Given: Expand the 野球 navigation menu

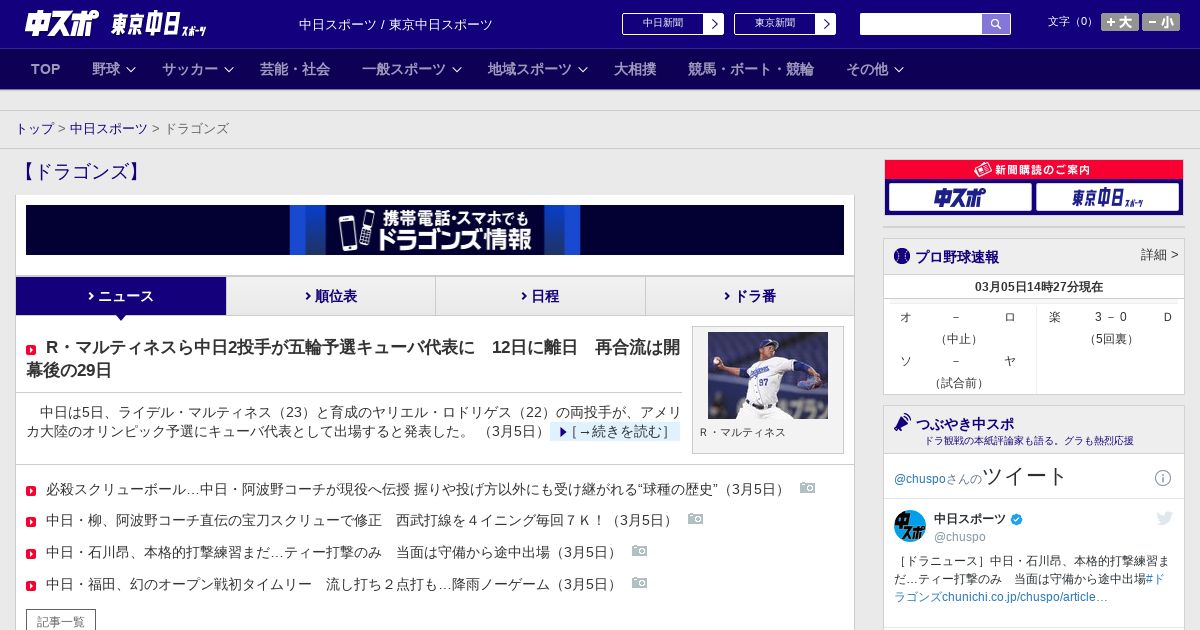Looking at the screenshot, I should click(115, 69).
